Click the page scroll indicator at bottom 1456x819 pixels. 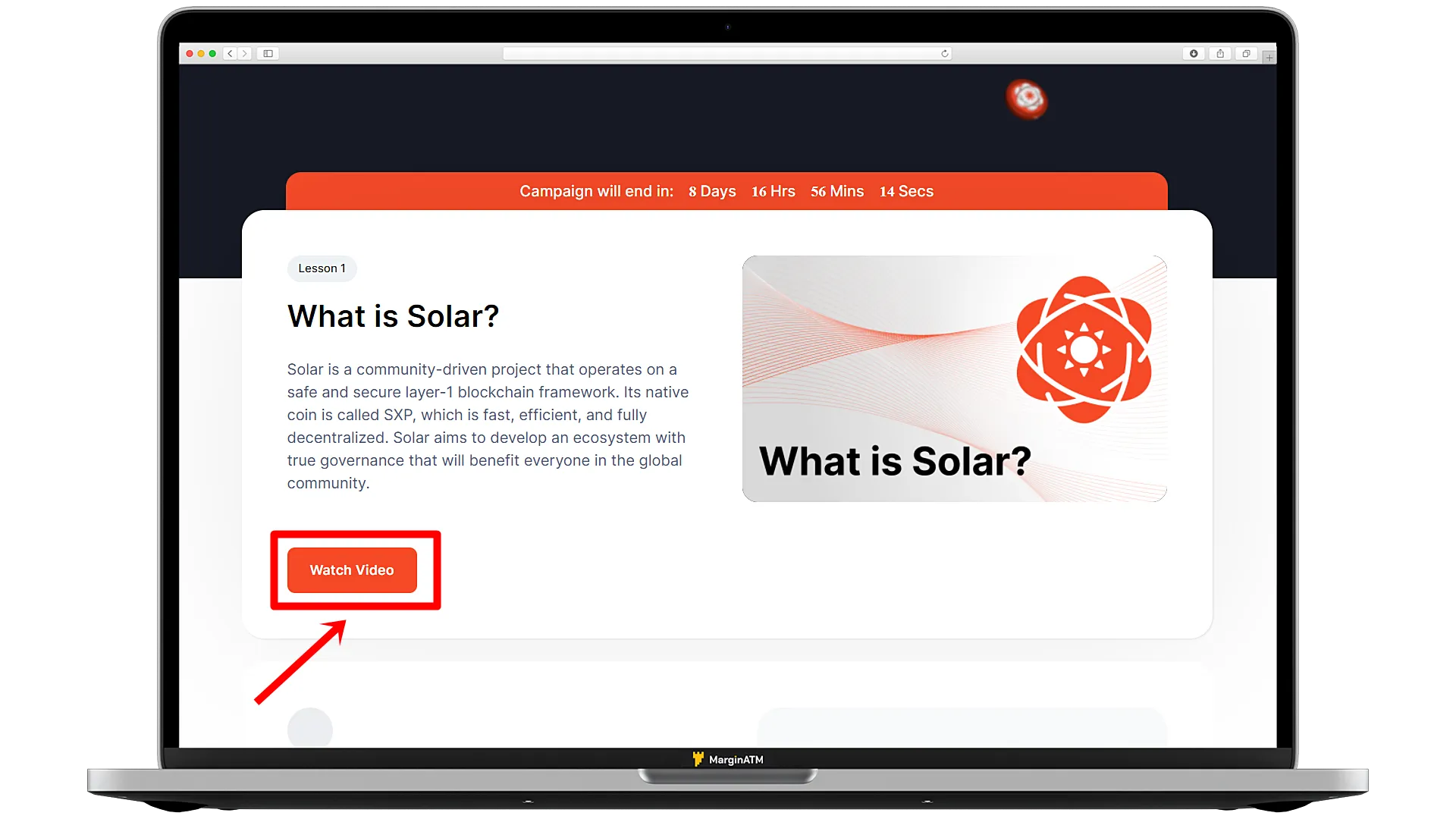tap(309, 728)
